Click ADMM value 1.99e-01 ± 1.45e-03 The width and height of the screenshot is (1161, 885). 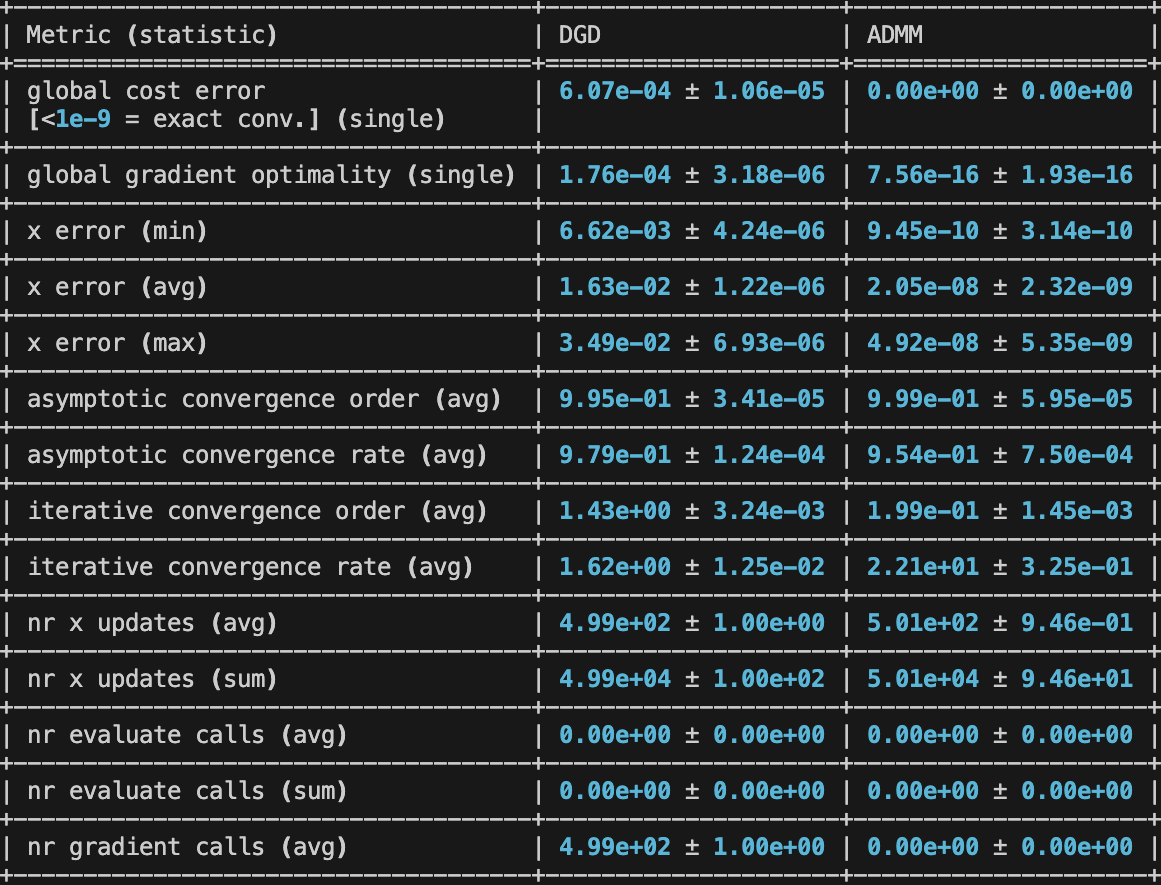(x=1000, y=511)
